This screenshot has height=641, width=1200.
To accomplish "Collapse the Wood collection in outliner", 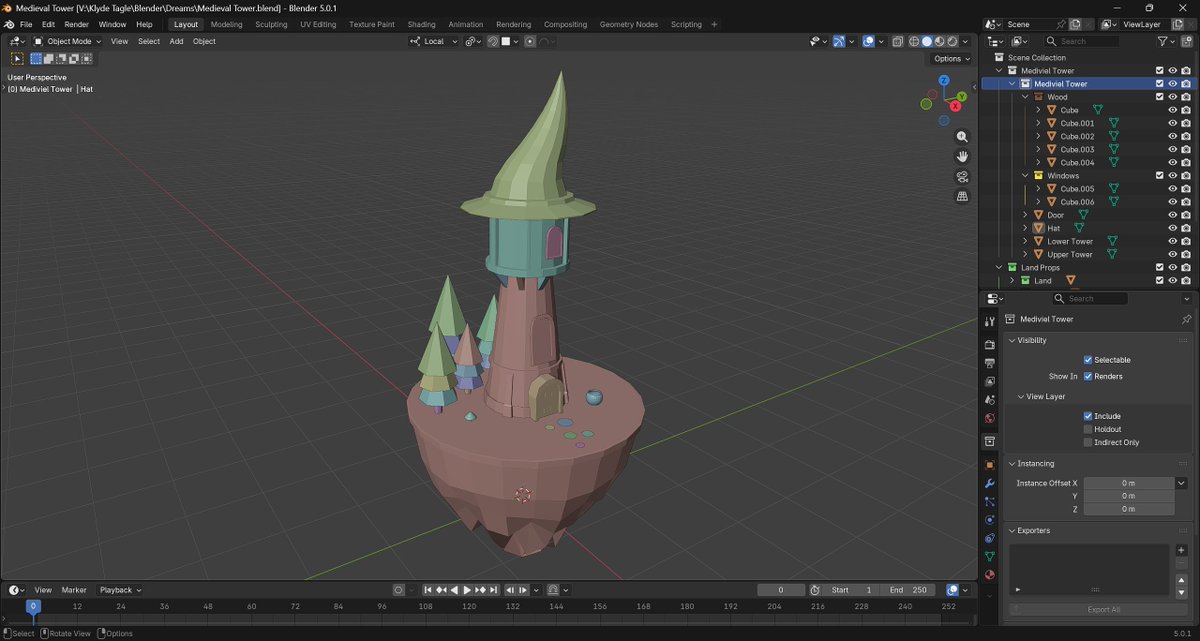I will (1025, 97).
